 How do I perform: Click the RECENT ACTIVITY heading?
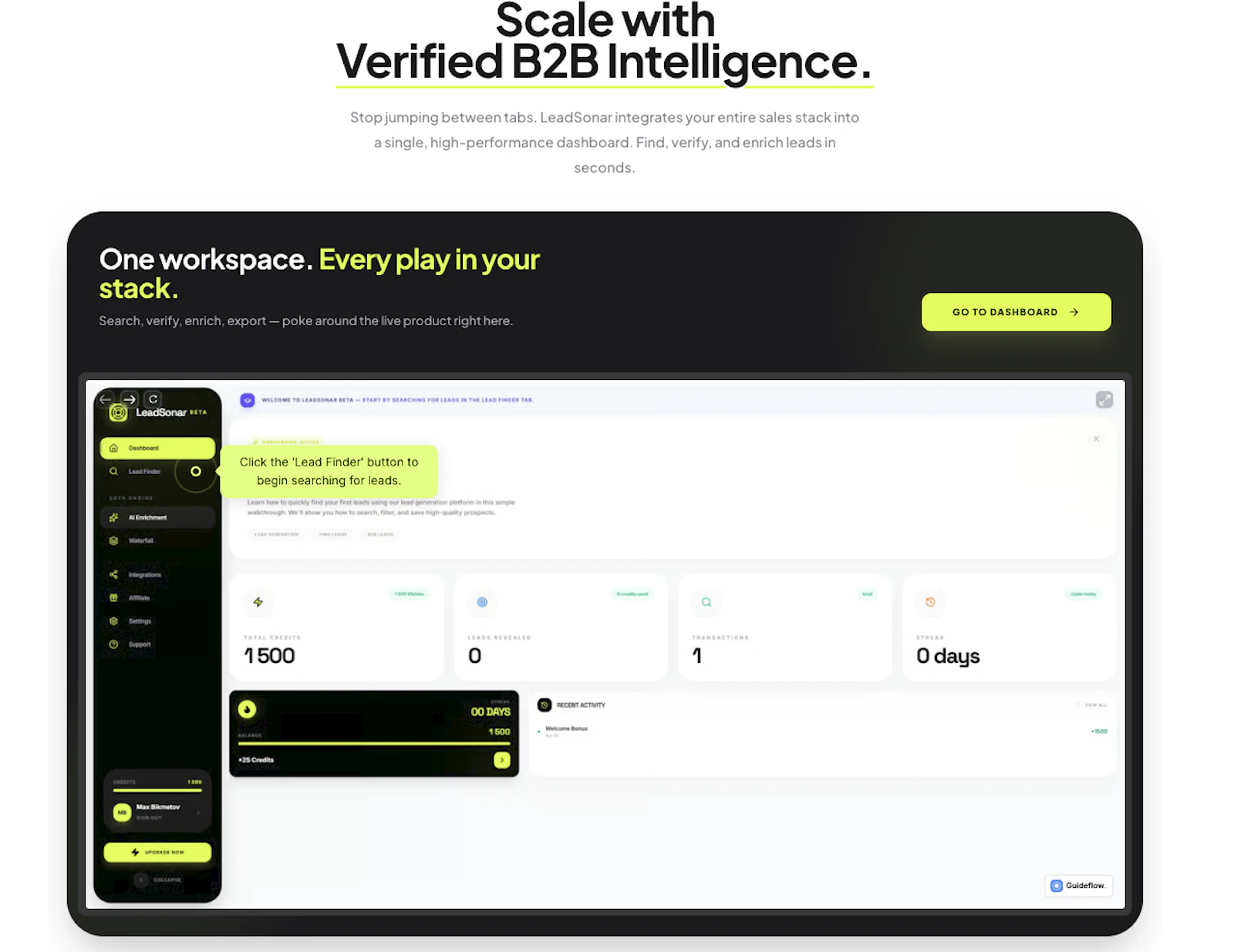click(x=581, y=705)
